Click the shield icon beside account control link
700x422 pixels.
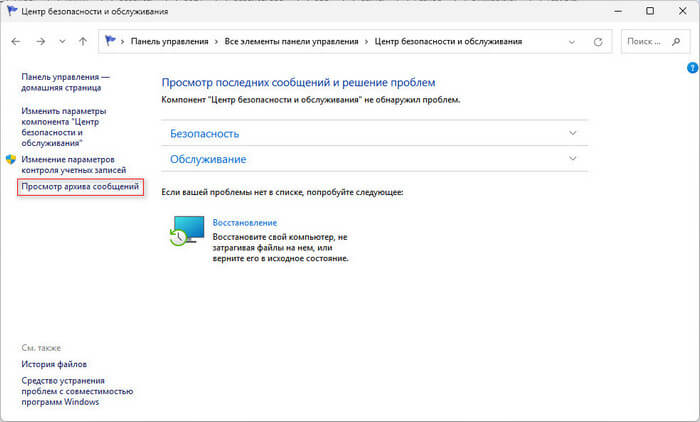tap(11, 160)
